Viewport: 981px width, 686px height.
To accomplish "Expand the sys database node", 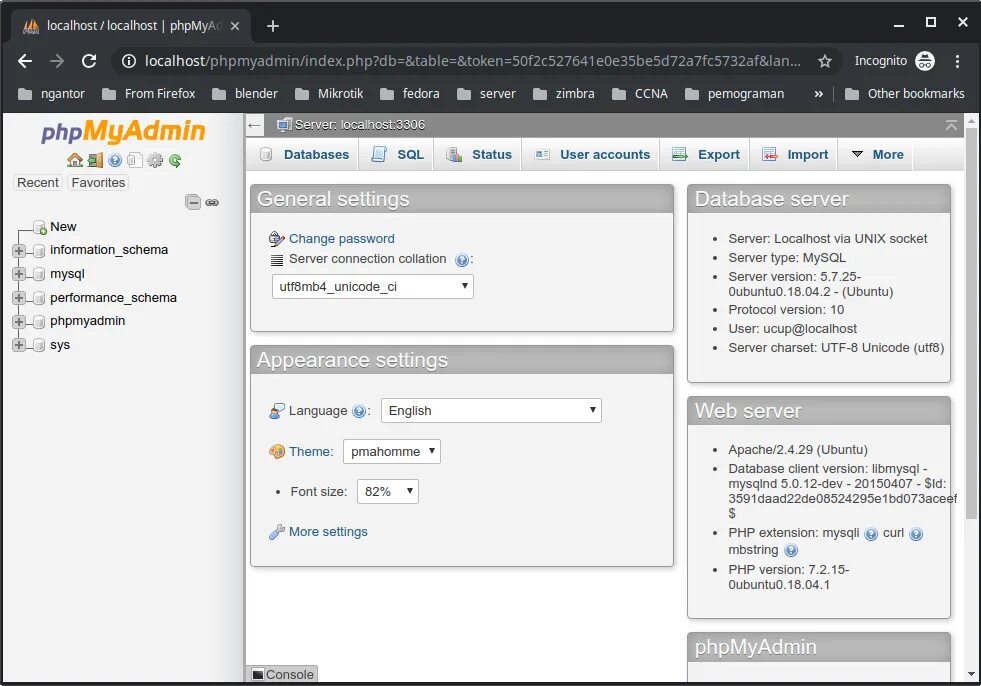I will [x=19, y=345].
